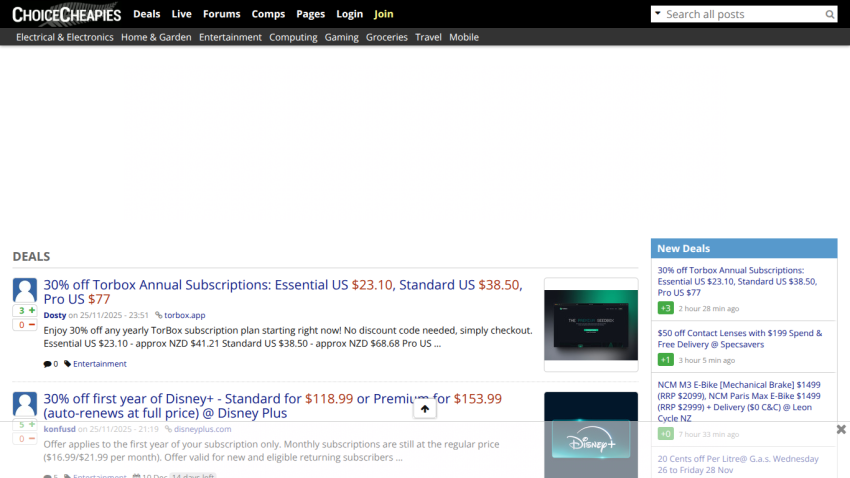This screenshot has width=850, height=478.
Task: Open Specsavers Contact Lenses deal
Action: [739, 339]
